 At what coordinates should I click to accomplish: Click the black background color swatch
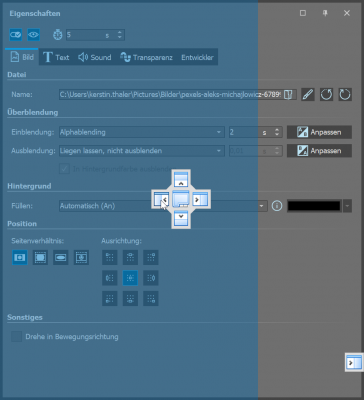pos(314,206)
